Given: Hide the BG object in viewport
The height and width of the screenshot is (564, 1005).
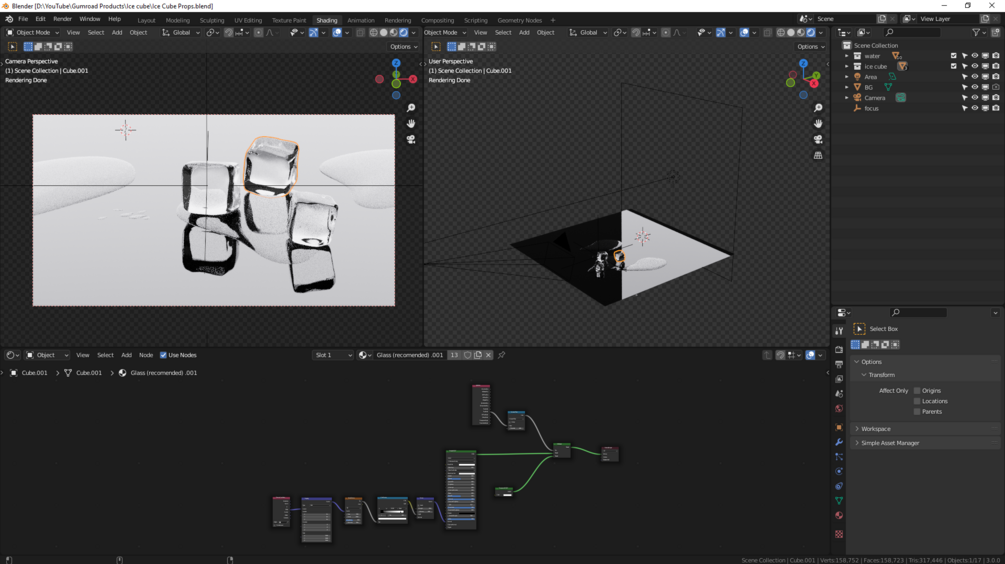Looking at the screenshot, I should click(975, 87).
